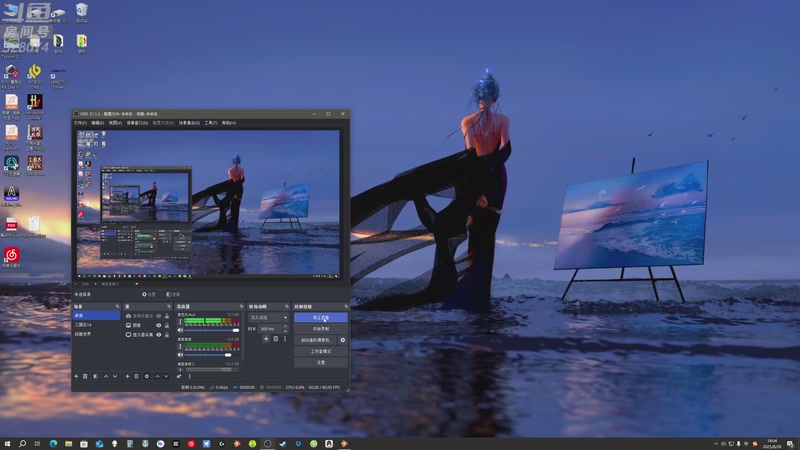Add a new source in Sources dock
Viewport: 800px width, 450px height.
click(x=127, y=377)
